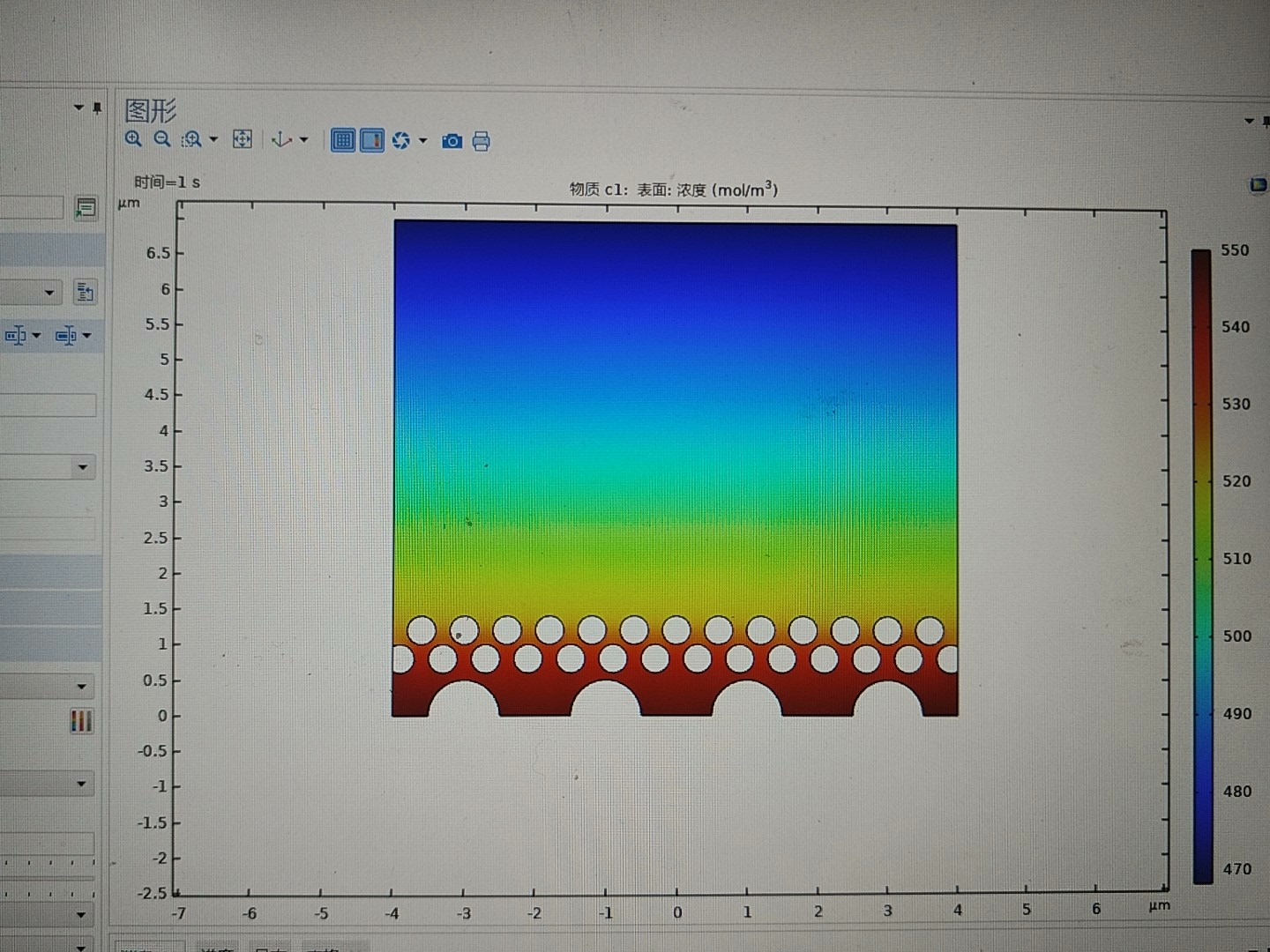This screenshot has height=952, width=1270.
Task: Pin the left settings panel
Action: tap(97, 108)
